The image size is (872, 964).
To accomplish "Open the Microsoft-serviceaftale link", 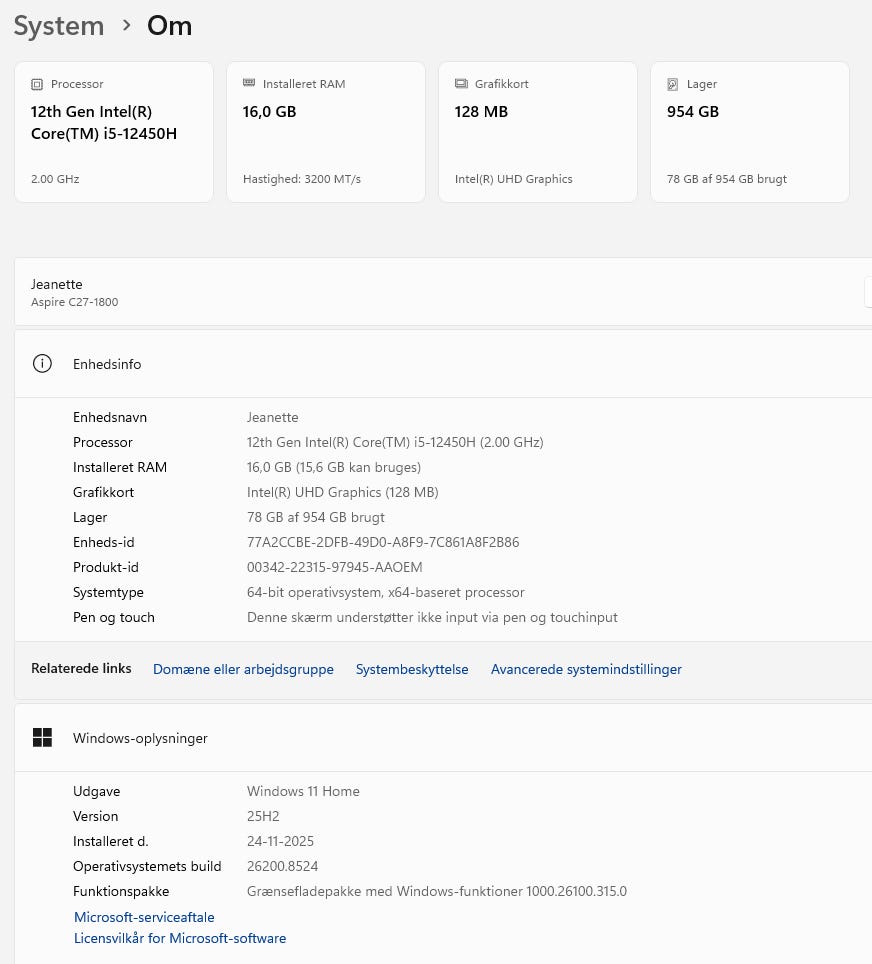I will 144,917.
